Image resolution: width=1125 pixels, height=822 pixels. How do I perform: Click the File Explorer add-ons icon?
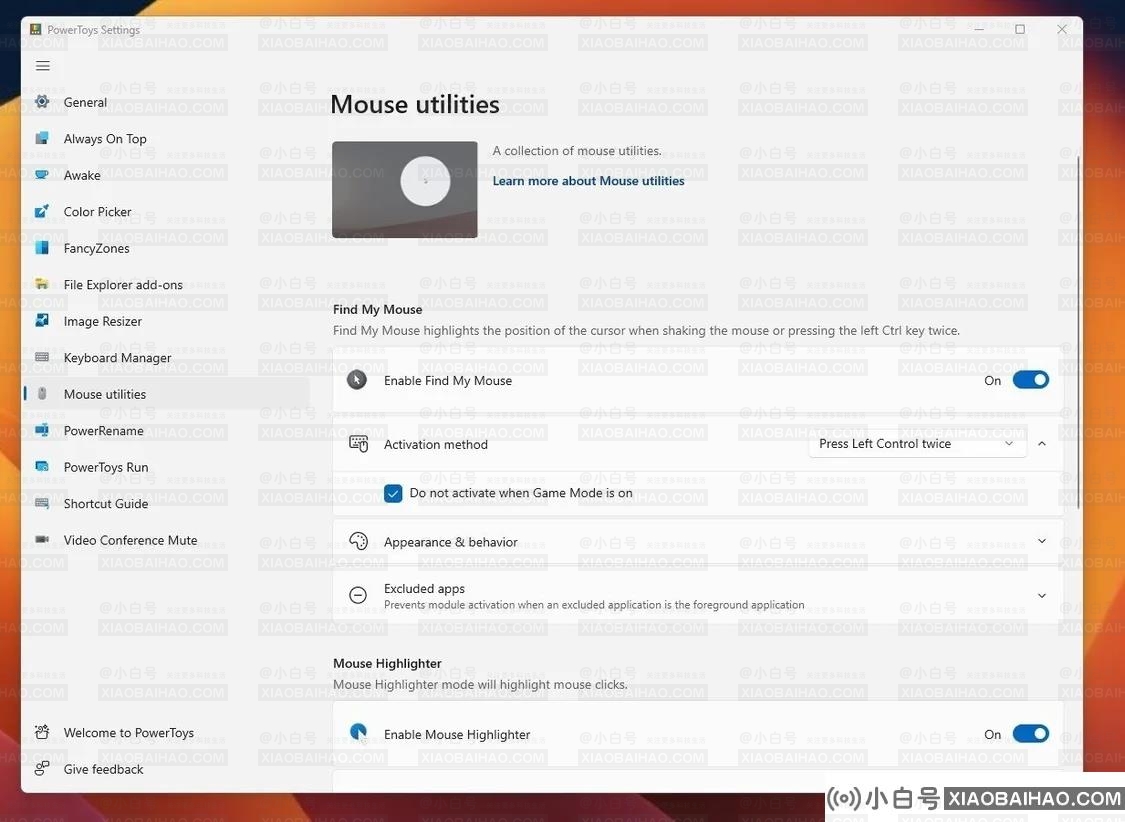[x=42, y=284]
